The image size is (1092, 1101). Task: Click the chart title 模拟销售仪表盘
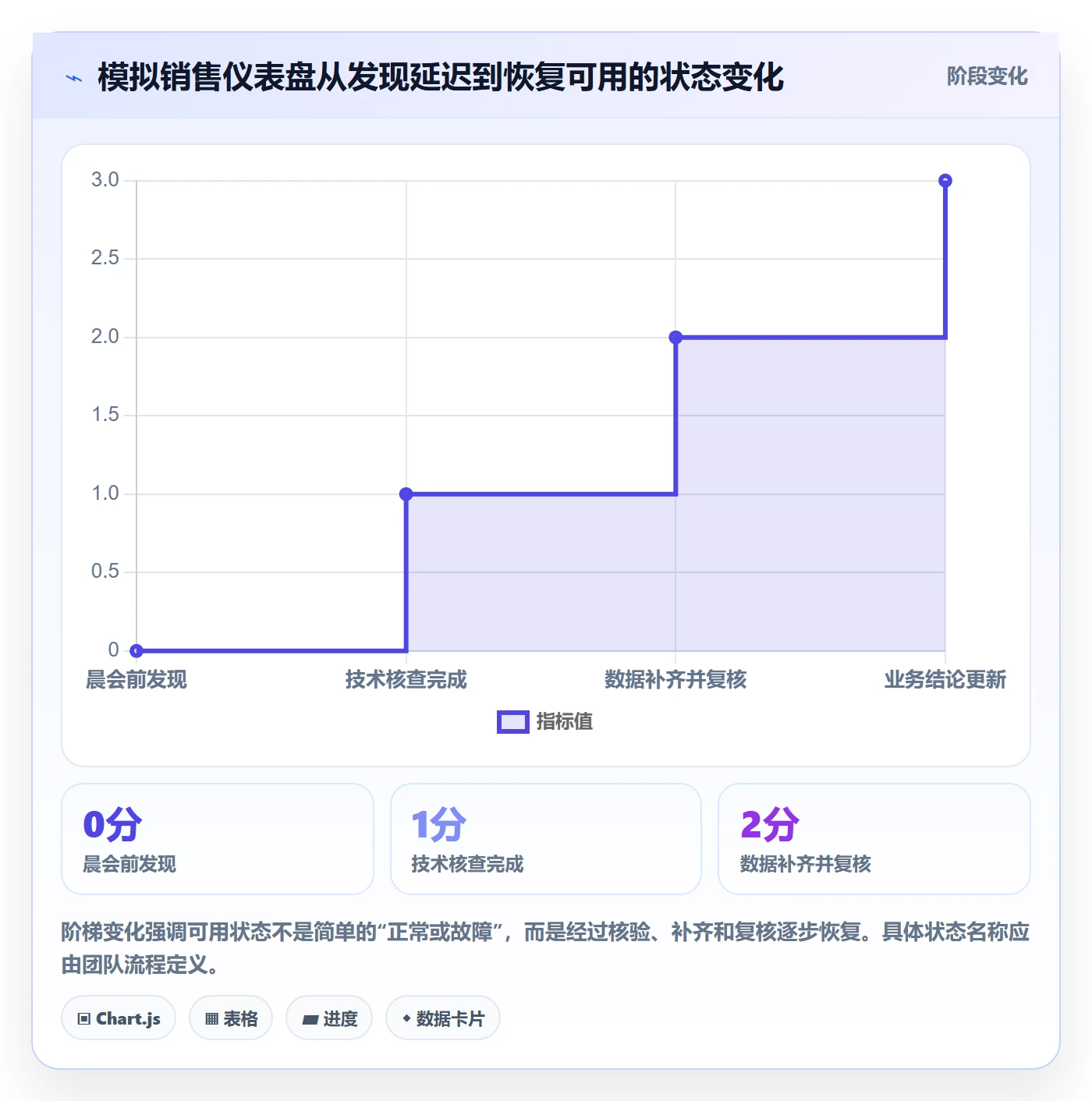pyautogui.click(x=441, y=77)
